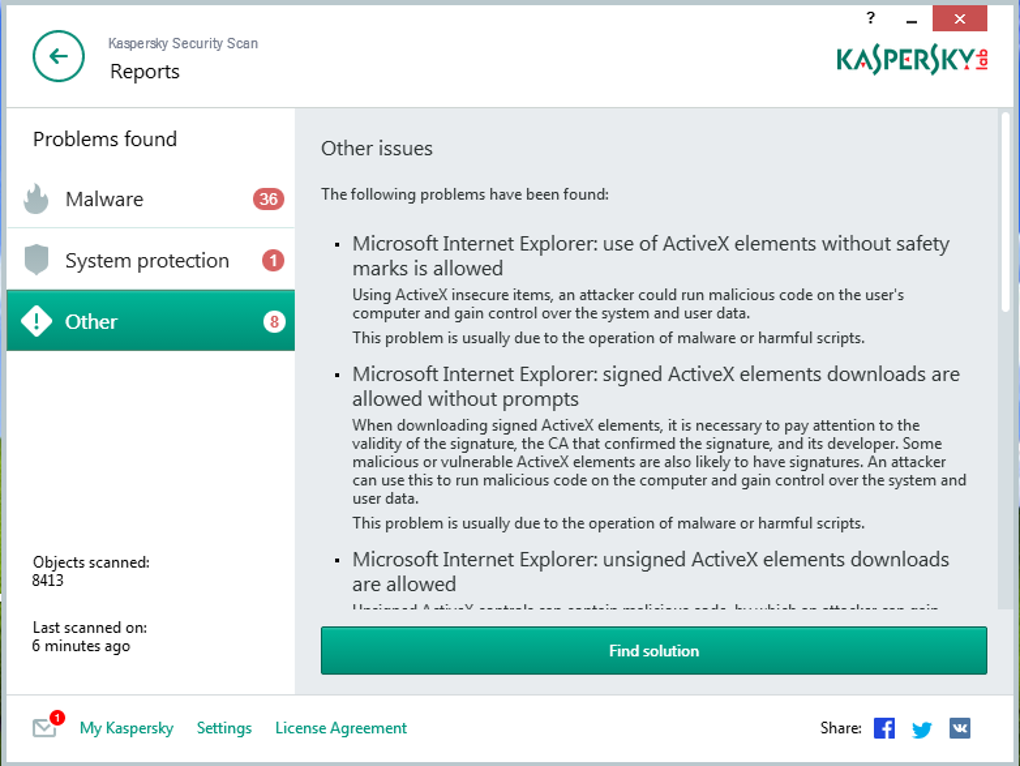Click the Other warning diamond icon
1020x766 pixels.
[36, 321]
